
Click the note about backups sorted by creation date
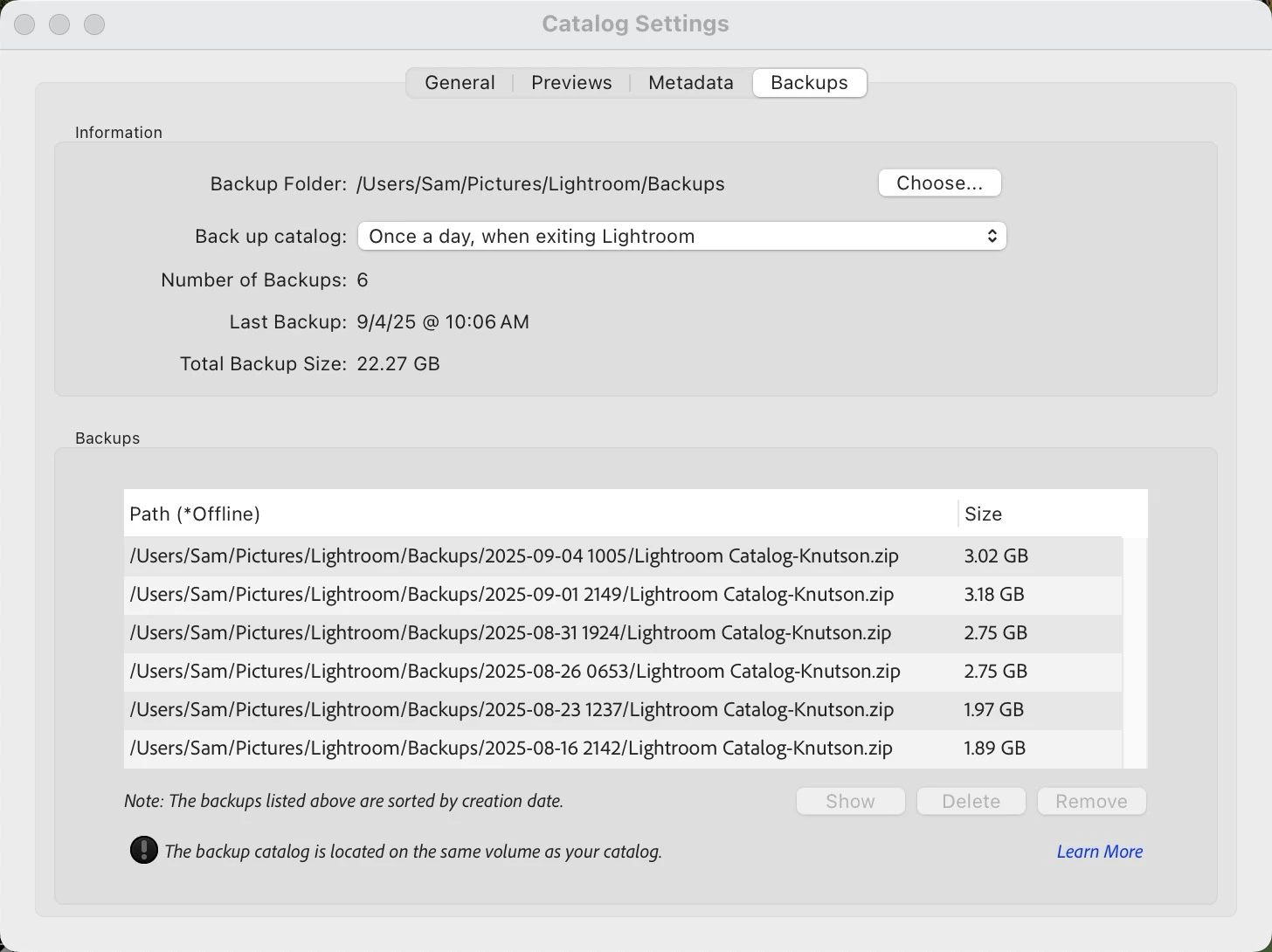pos(343,801)
